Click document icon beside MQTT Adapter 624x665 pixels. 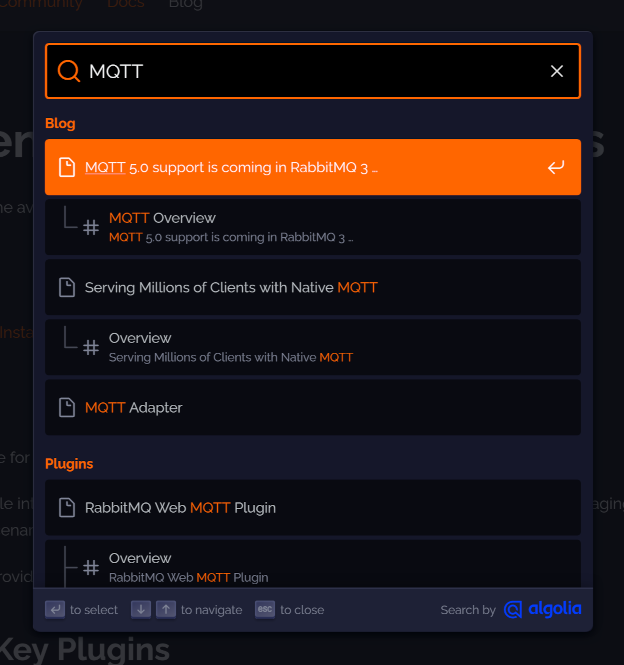[x=67, y=407]
